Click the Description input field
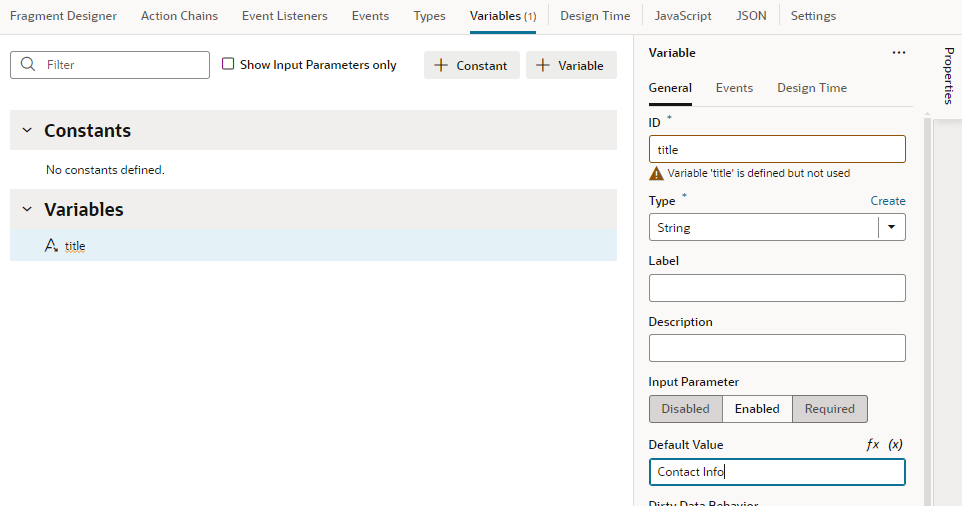Screen dimensions: 962x506 (x=777, y=348)
